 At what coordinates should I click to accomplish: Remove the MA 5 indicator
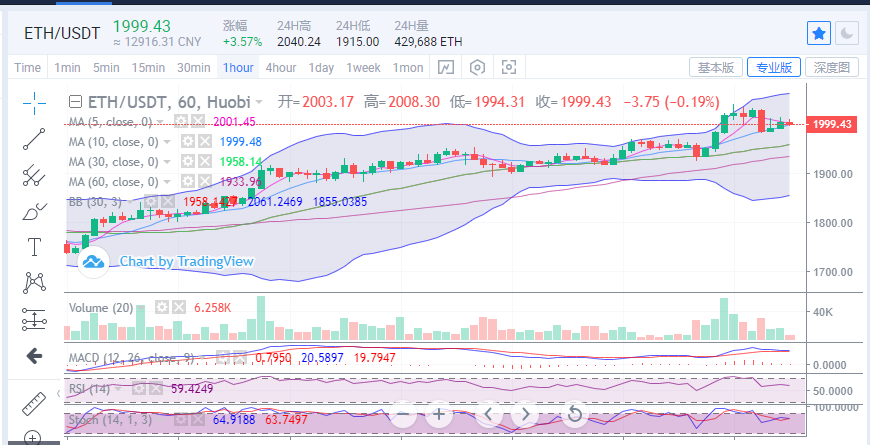tap(198, 122)
